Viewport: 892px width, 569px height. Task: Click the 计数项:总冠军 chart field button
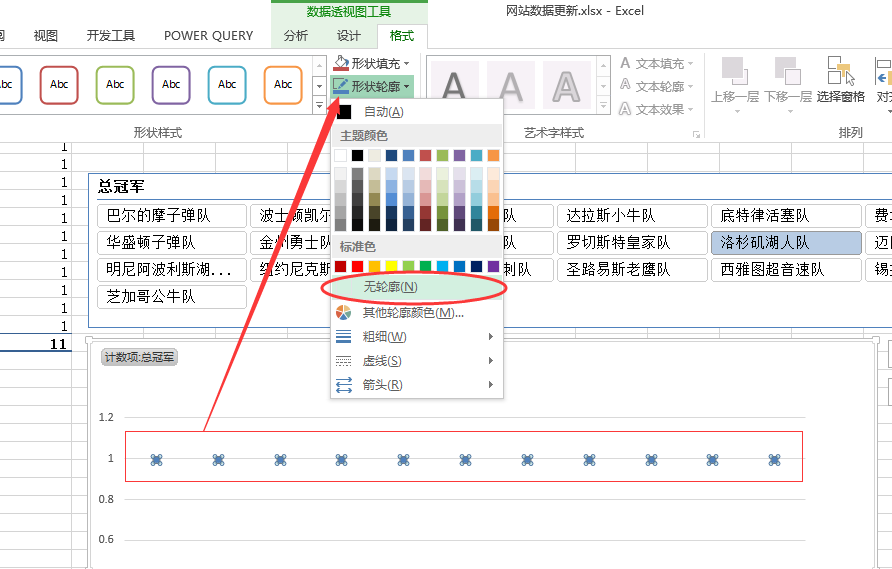click(139, 357)
